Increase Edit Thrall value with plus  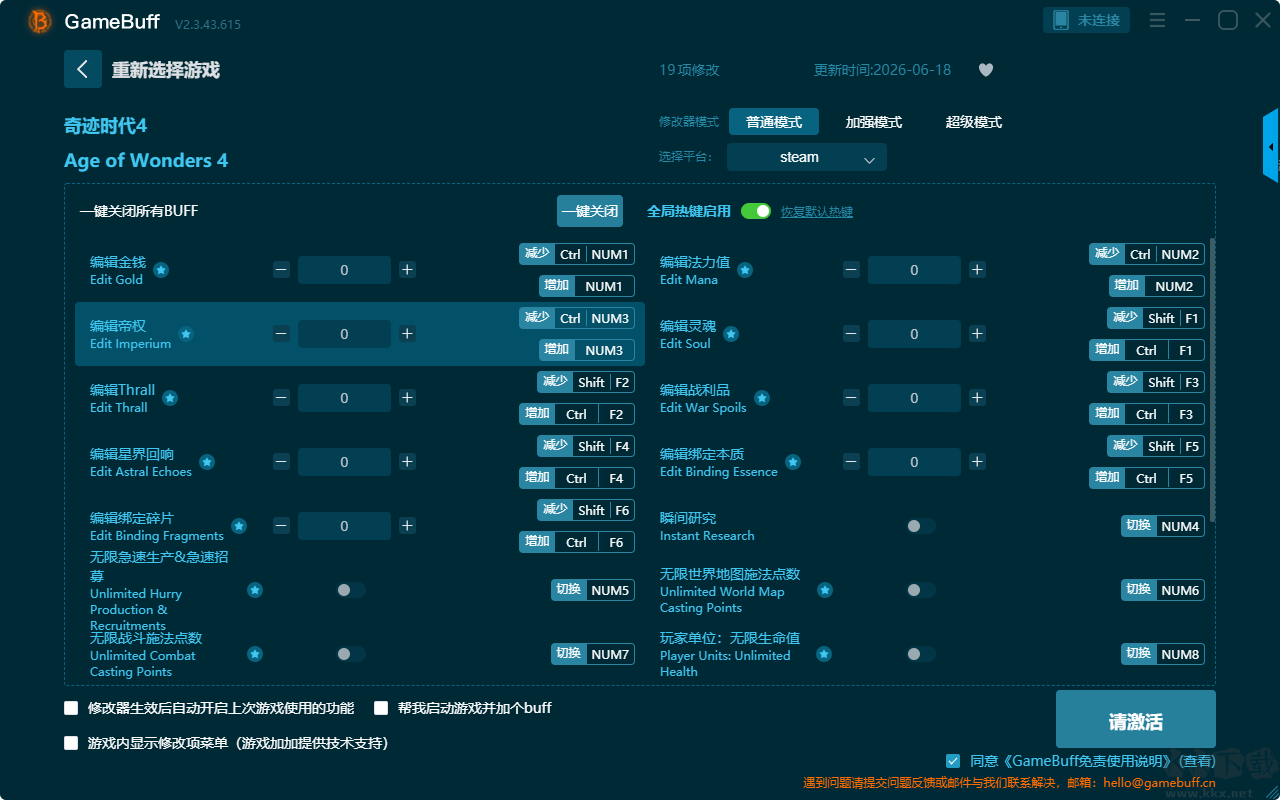407,398
